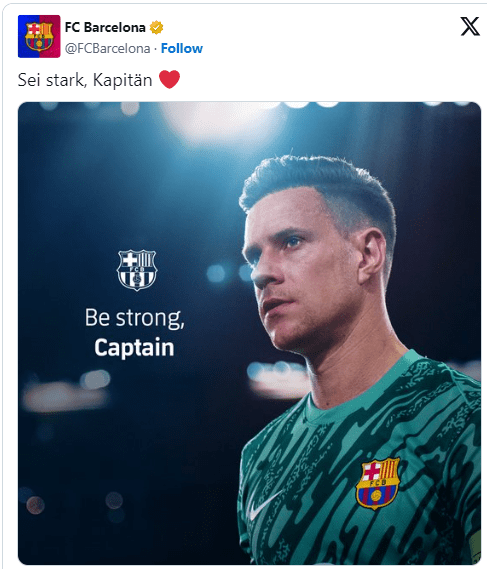Click the colored FCB crest on jersey

pos(378,483)
